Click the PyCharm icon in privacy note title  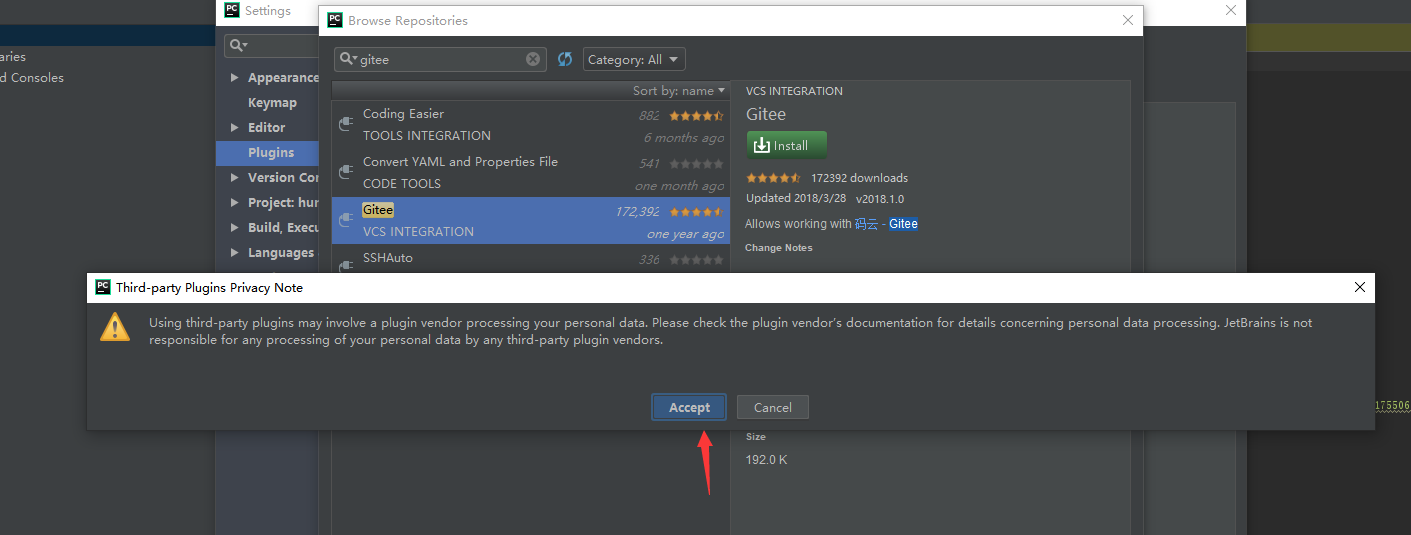[x=103, y=287]
